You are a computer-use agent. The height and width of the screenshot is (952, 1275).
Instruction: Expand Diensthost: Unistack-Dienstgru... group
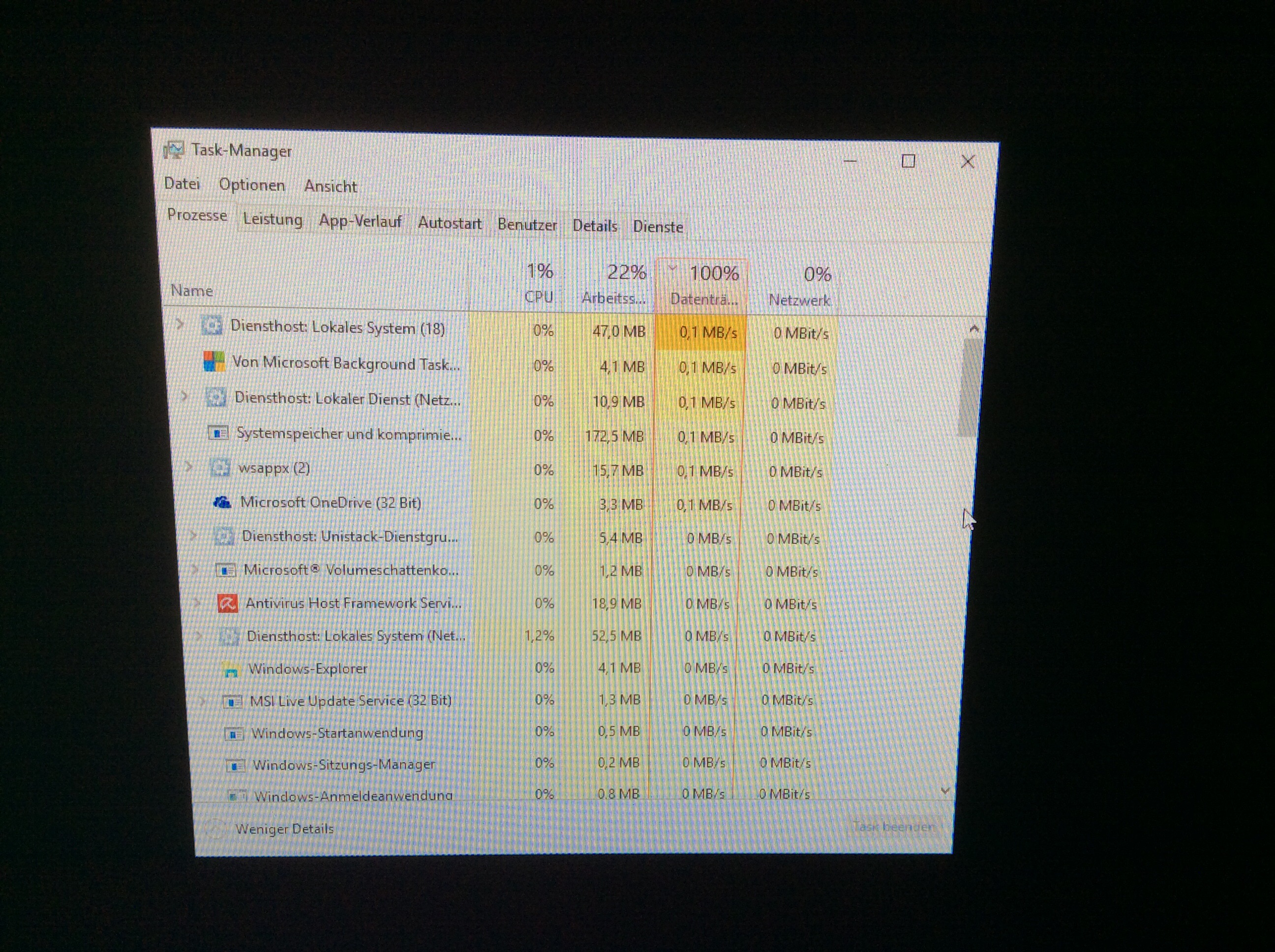193,535
